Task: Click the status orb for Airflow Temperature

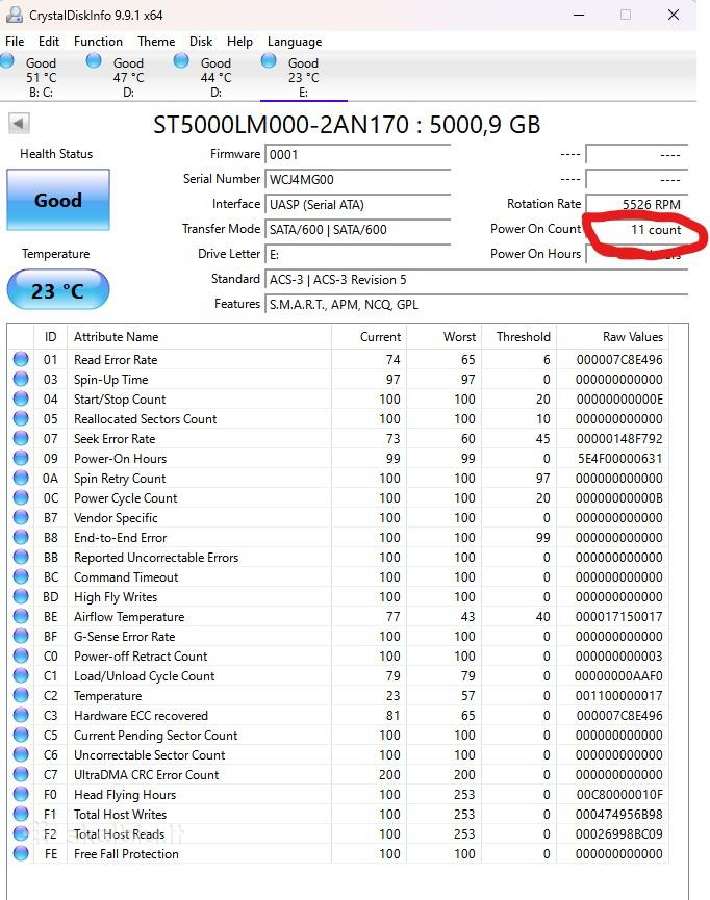Action: click(21, 616)
